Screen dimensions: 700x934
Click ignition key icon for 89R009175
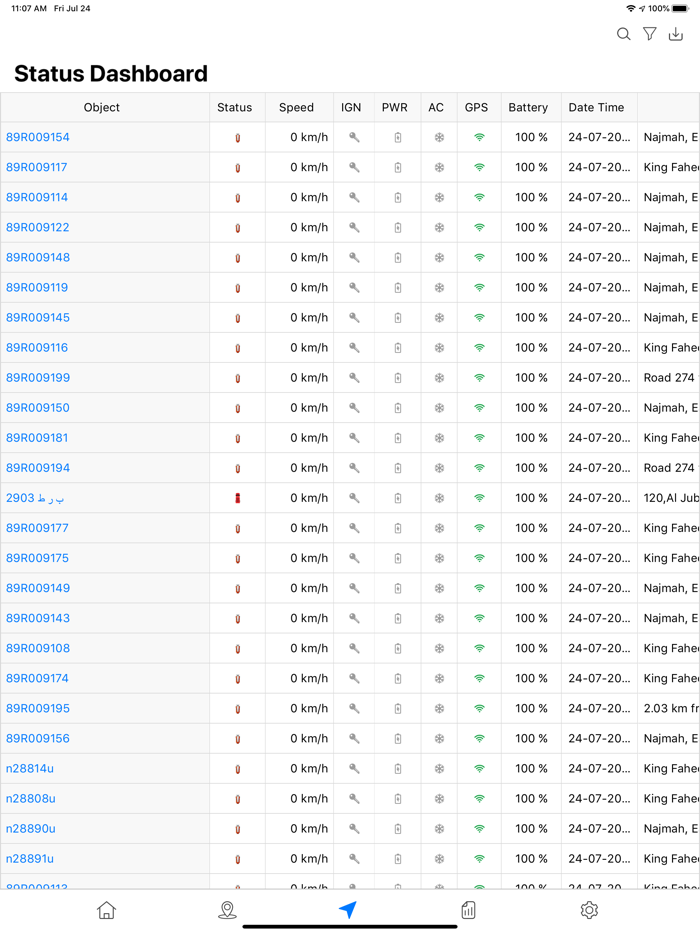click(354, 558)
